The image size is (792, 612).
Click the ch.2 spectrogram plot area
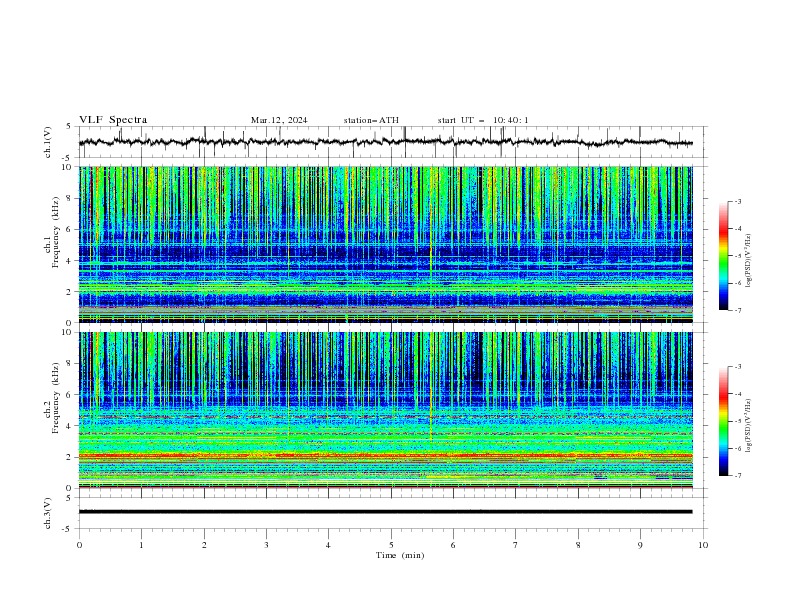pyautogui.click(x=385, y=410)
